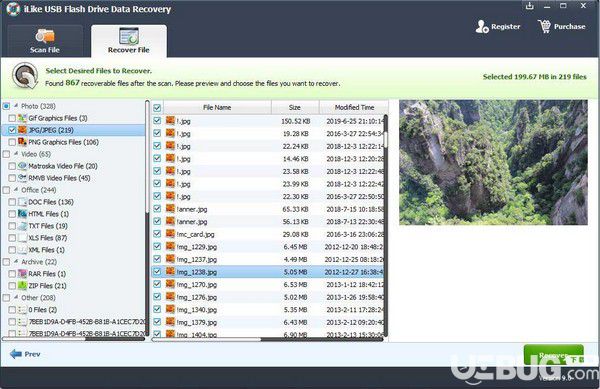The height and width of the screenshot is (389, 600).
Task: Check the GIF Graphics Files checkbox
Action: coord(12,118)
